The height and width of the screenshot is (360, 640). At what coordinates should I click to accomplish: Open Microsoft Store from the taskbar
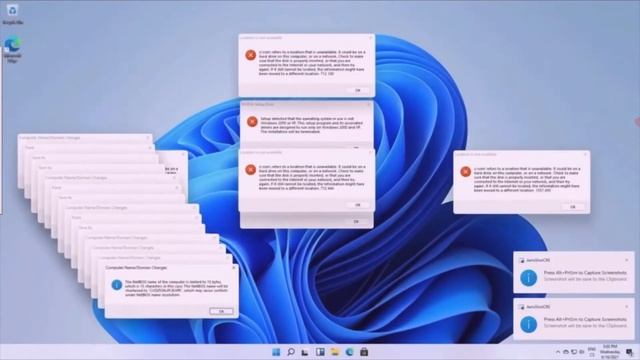364,352
